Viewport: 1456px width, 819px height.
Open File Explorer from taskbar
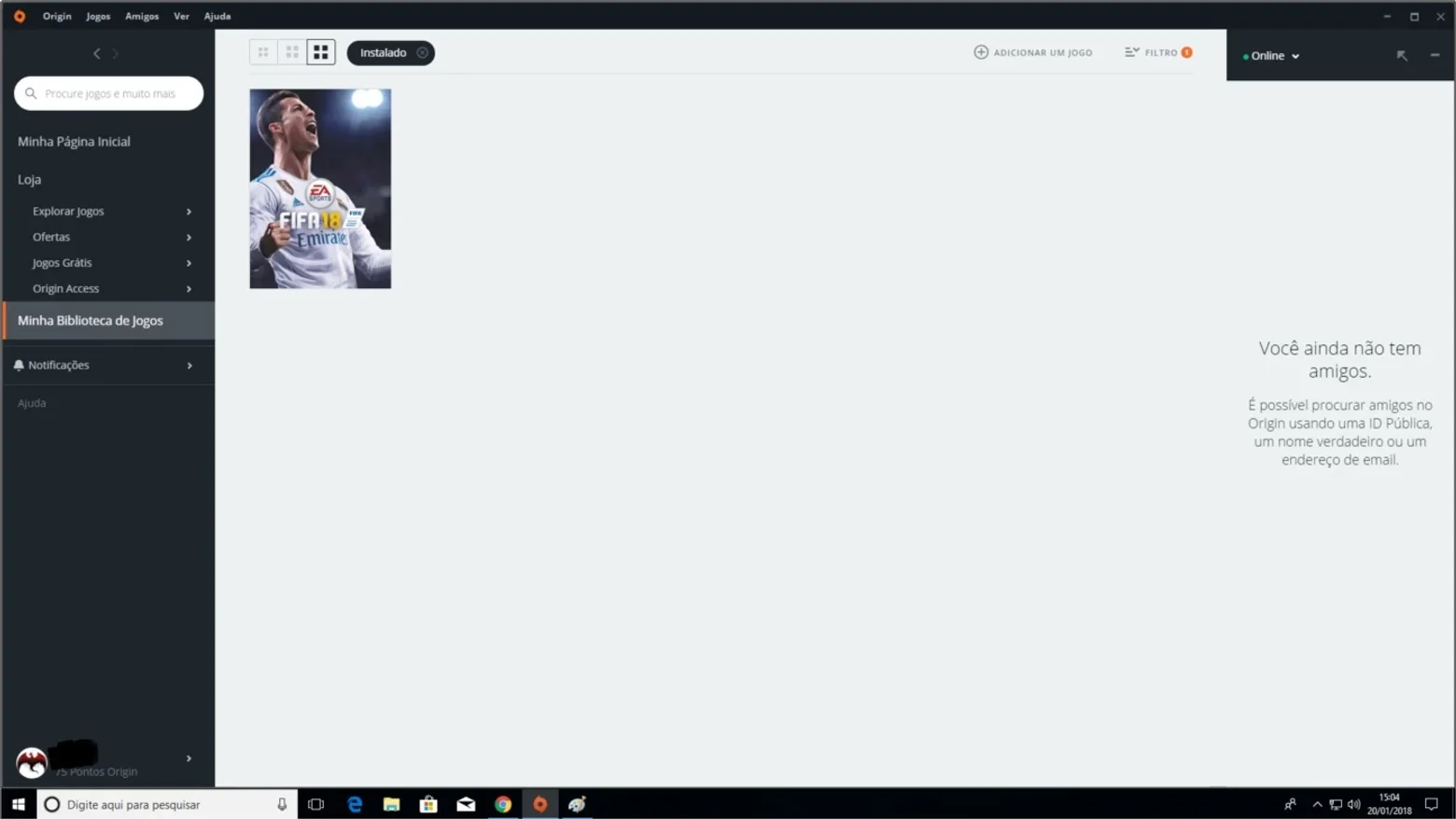click(391, 804)
